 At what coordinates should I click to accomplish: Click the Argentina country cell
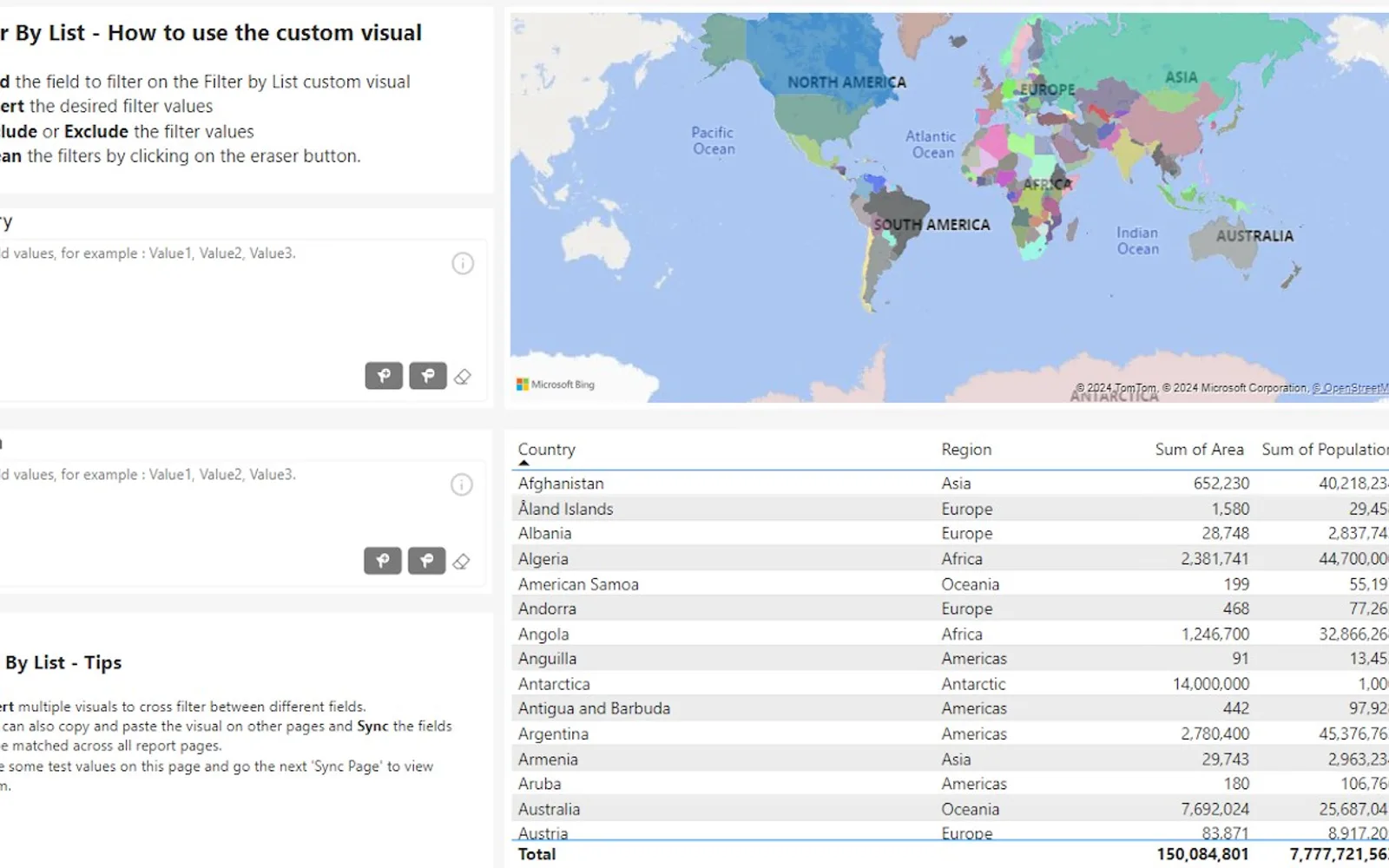(553, 734)
